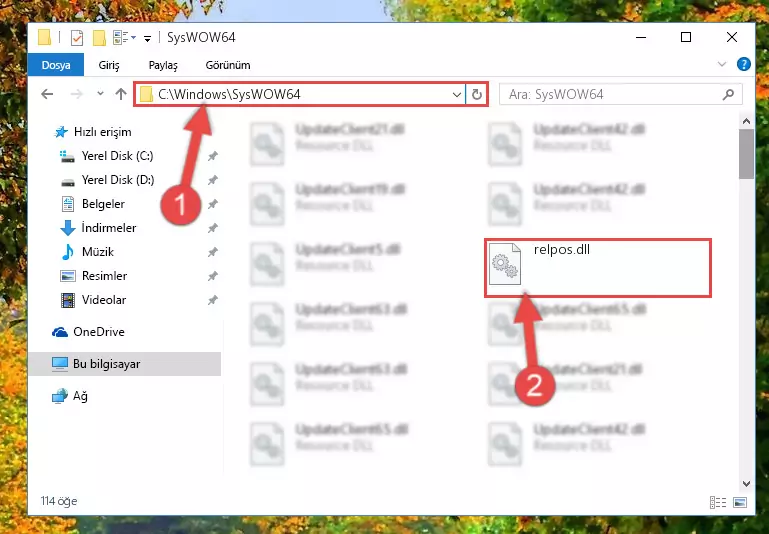Screen dimensions: 769x534
Task: Click the vertical scrollbar thumb
Action: (x=746, y=154)
